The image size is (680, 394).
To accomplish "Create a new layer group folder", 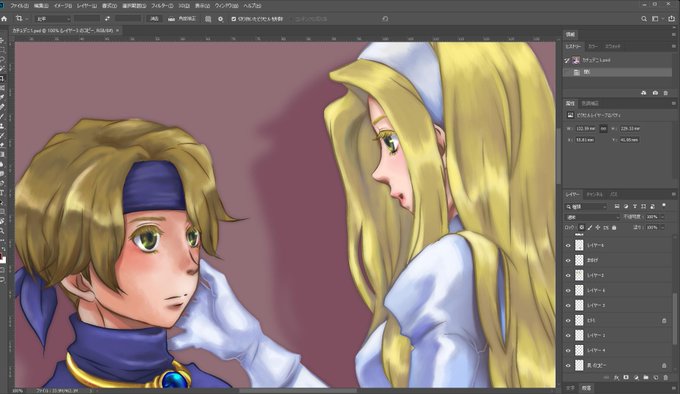I will pyautogui.click(x=646, y=378).
